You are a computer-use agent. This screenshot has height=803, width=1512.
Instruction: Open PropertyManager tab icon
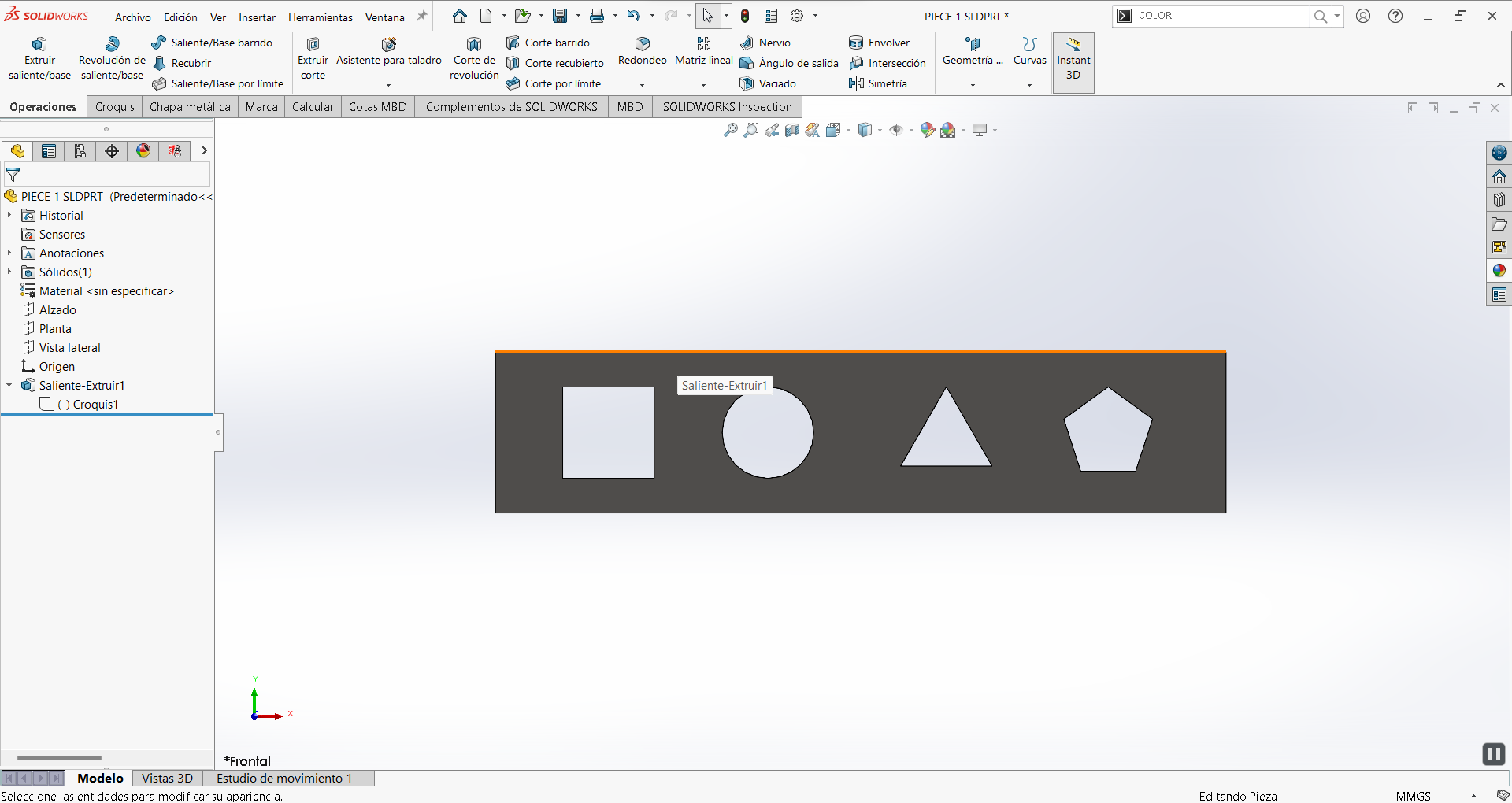point(49,150)
